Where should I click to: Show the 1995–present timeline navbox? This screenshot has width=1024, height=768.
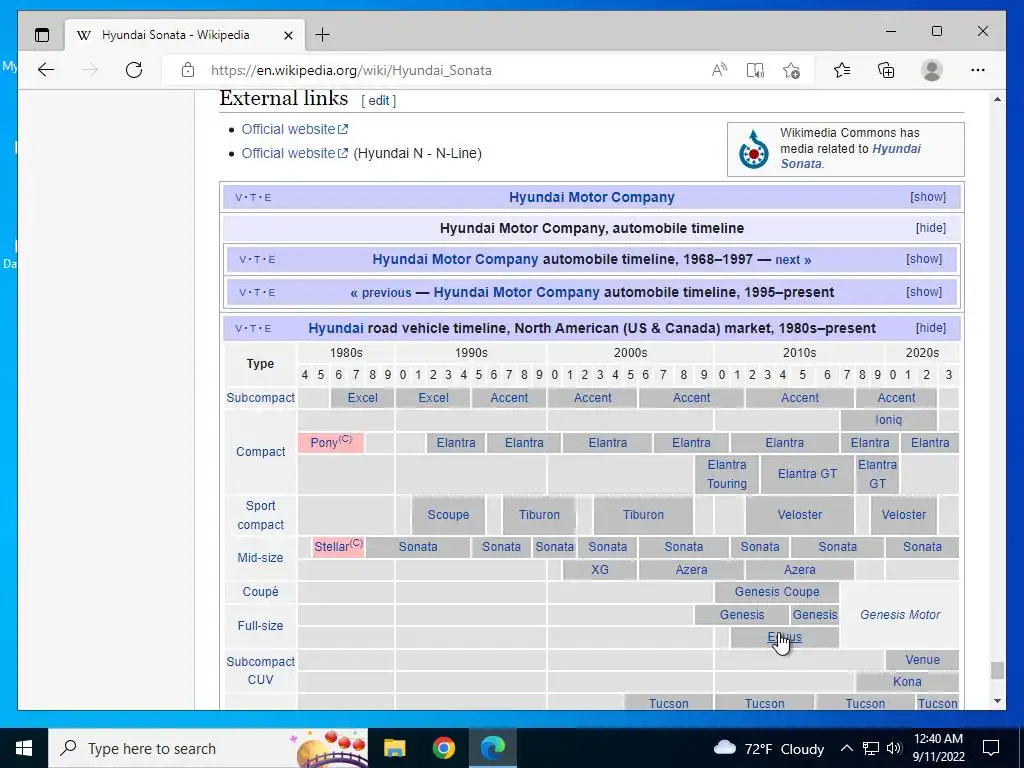(924, 292)
